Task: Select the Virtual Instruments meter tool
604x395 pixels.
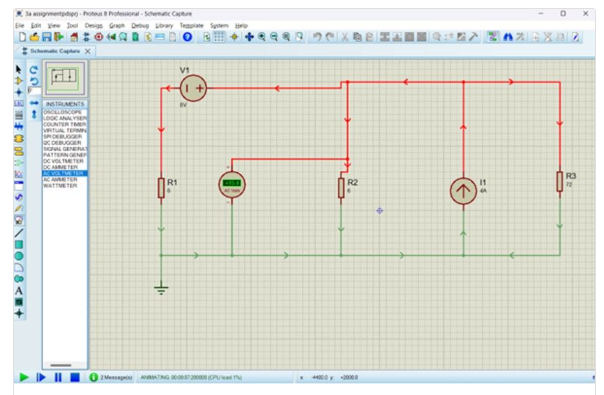Action: click(18, 220)
